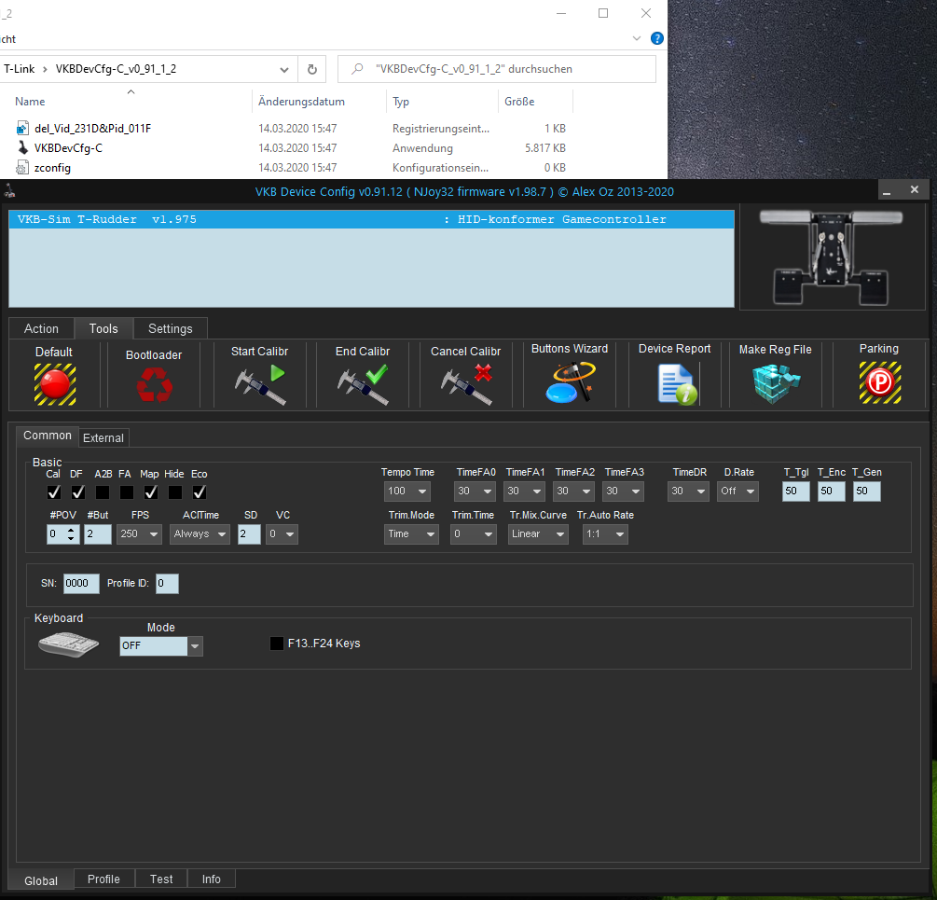Select the Common tab
Image resolution: width=937 pixels, height=900 pixels.
[x=47, y=436]
